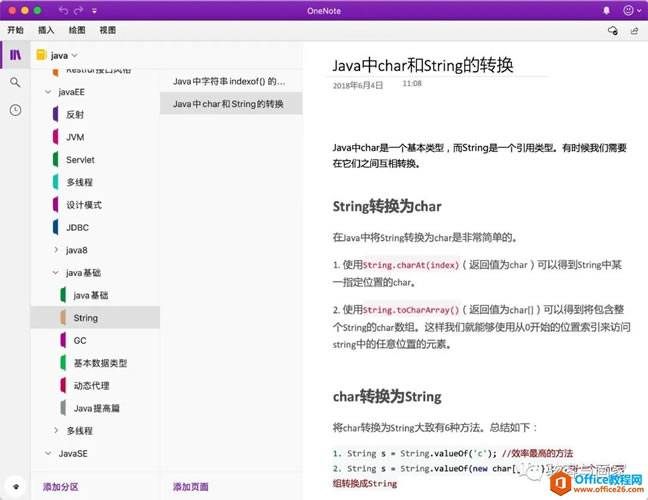This screenshot has height=500, width=648.
Task: Open the notebooks navigation icon
Action: [15, 55]
